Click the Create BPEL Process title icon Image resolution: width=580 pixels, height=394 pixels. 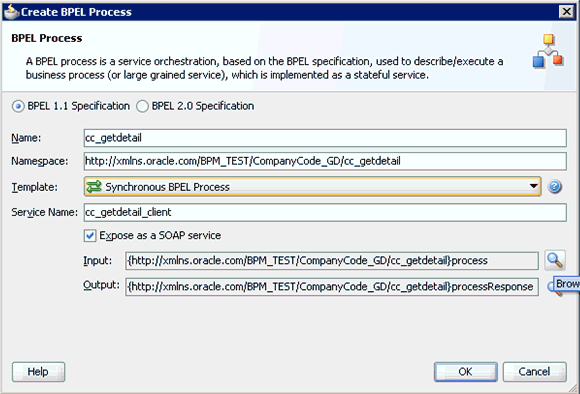(11, 12)
